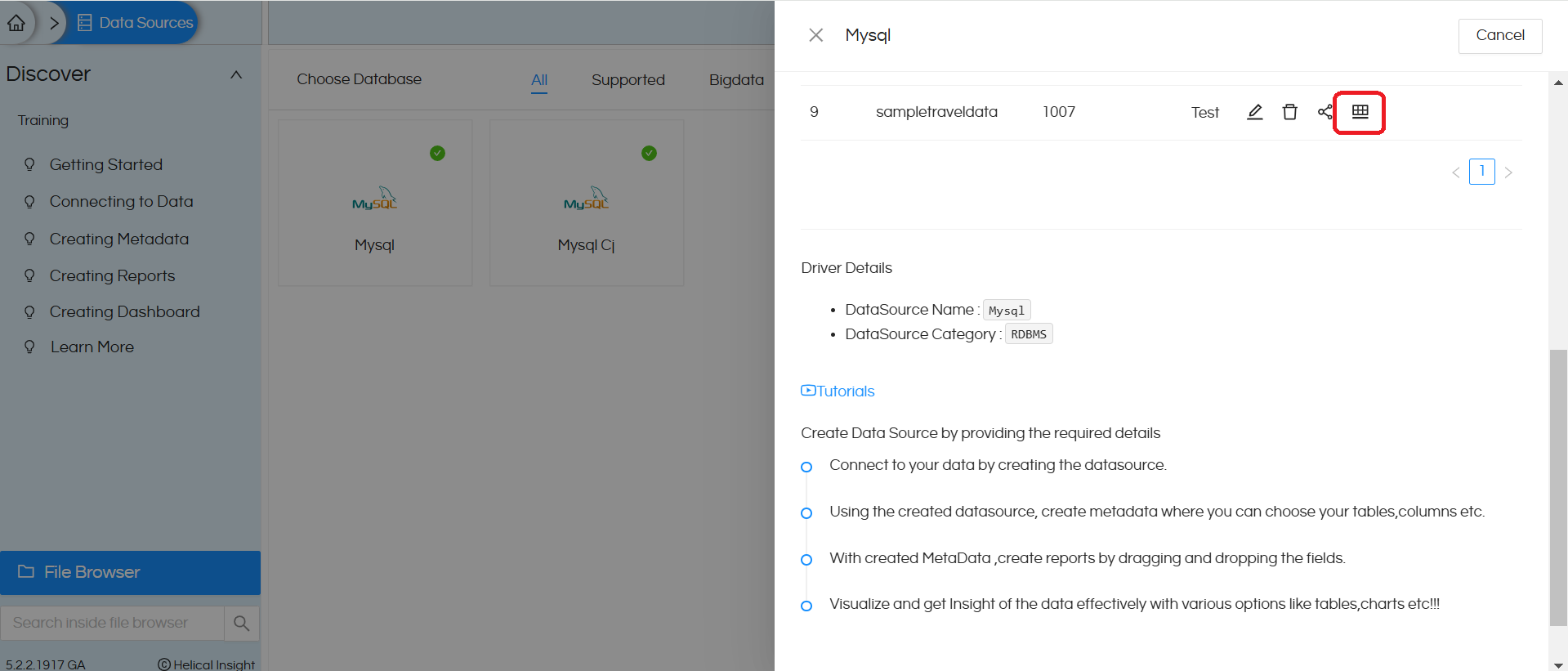The image size is (1568, 671).
Task: Click the Training heading
Action: point(43,120)
